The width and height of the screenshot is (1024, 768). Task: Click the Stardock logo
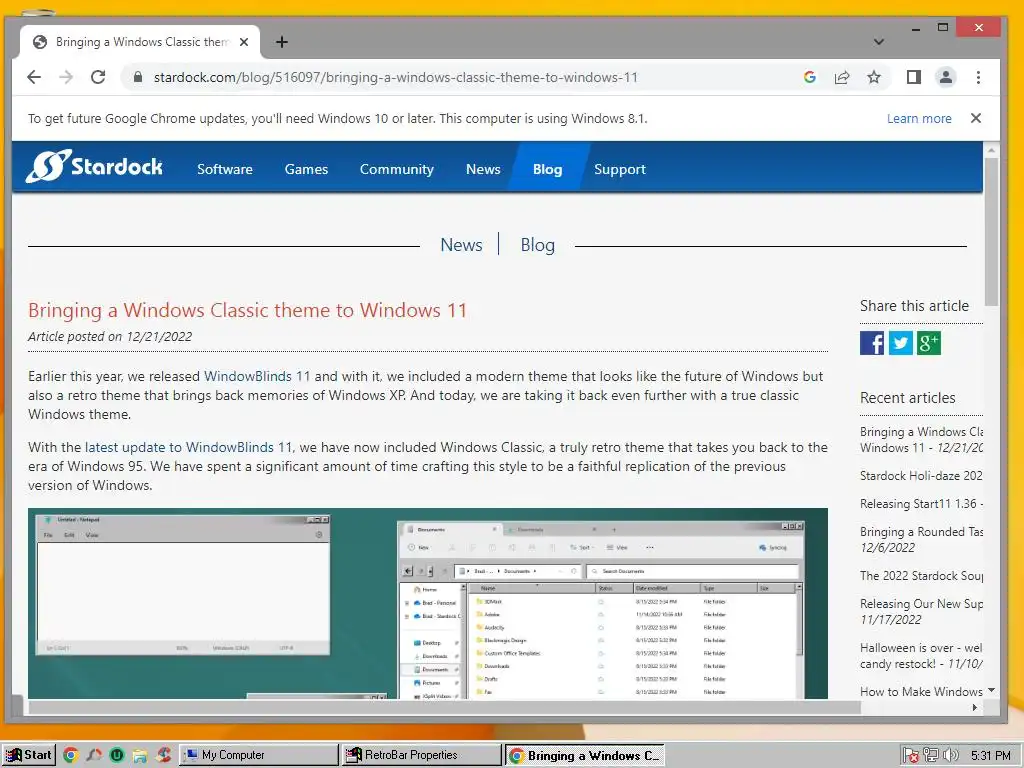tap(94, 167)
